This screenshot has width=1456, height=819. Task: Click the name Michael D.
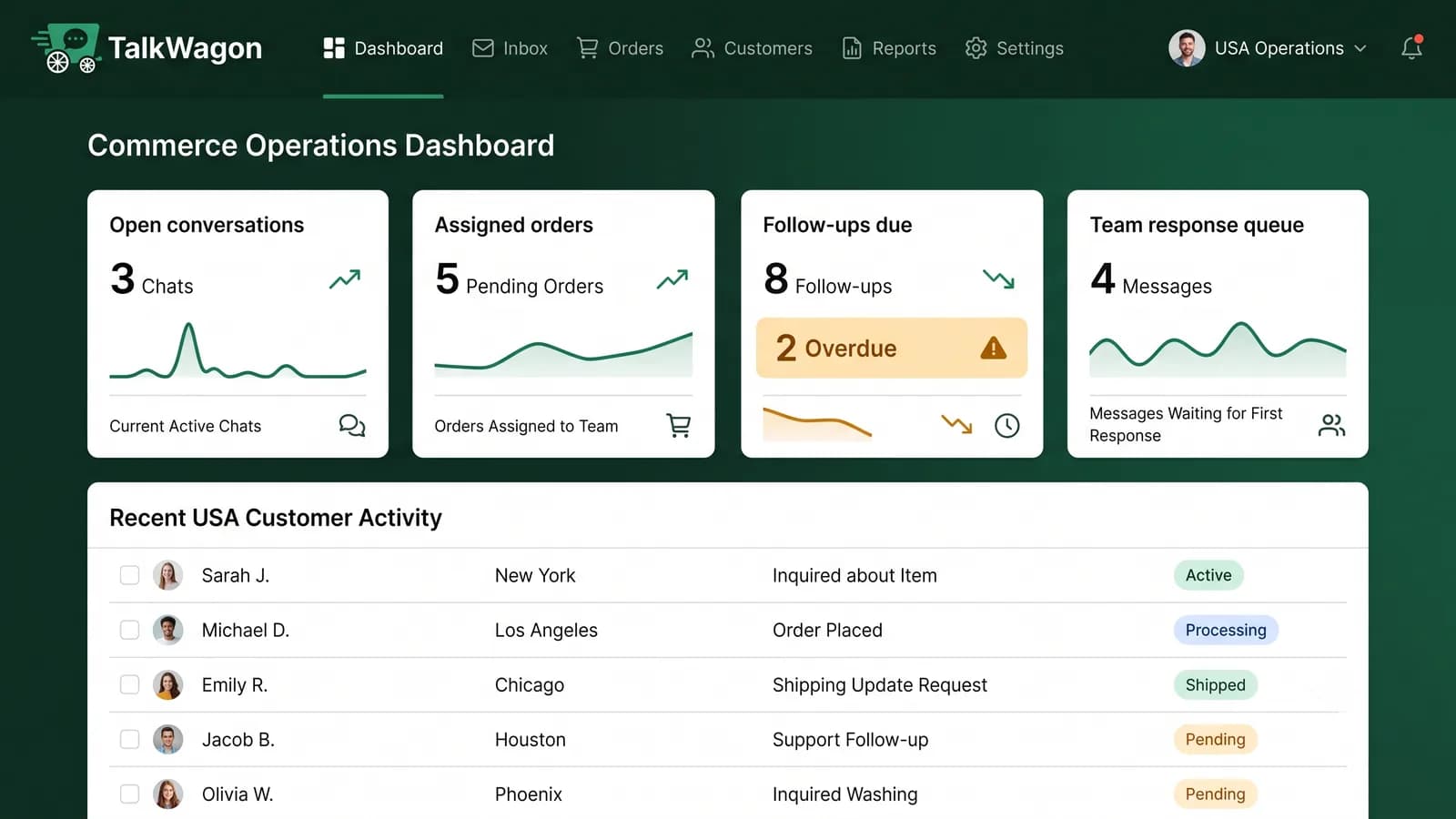[x=246, y=630]
